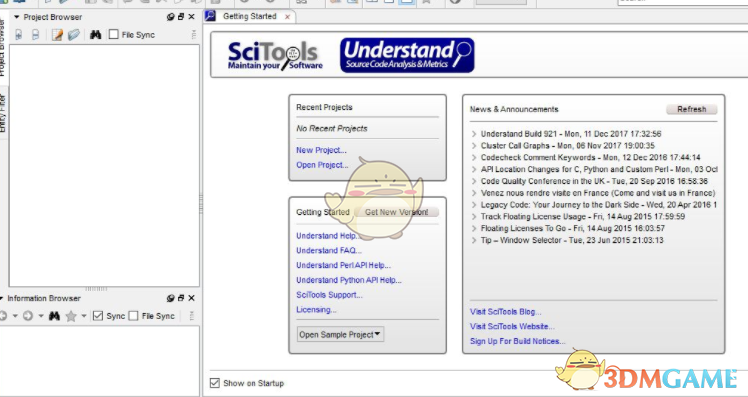Viewport: 748px width, 397px height.
Task: Click the Understand Source Code Analysis logo
Action: tap(407, 55)
